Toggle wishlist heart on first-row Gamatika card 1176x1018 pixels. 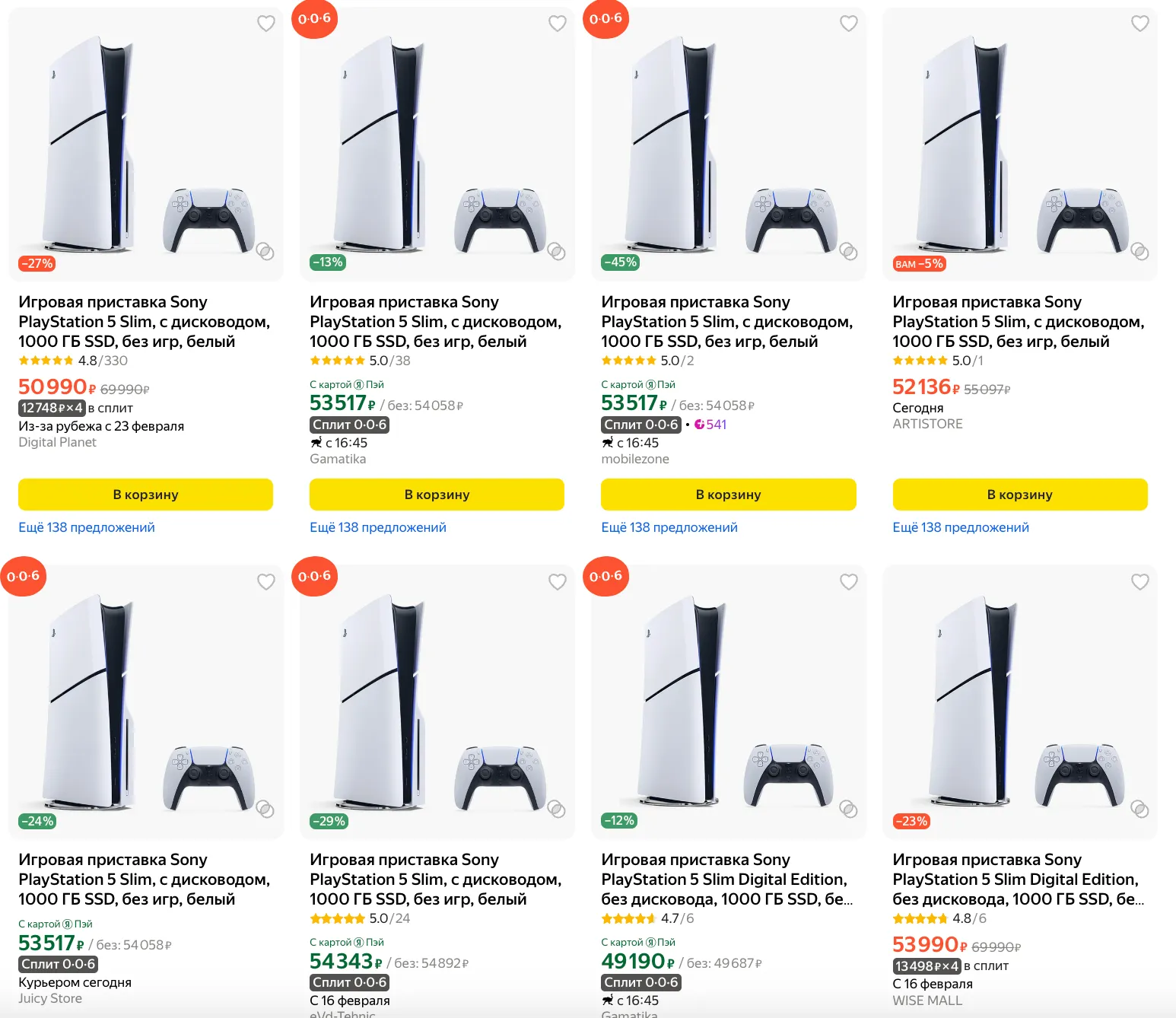pyautogui.click(x=558, y=24)
